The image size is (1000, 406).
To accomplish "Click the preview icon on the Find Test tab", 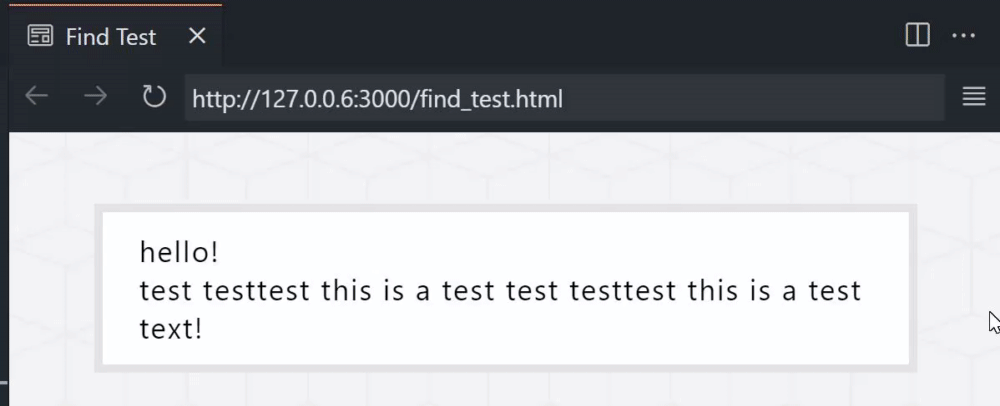I will coord(40,36).
